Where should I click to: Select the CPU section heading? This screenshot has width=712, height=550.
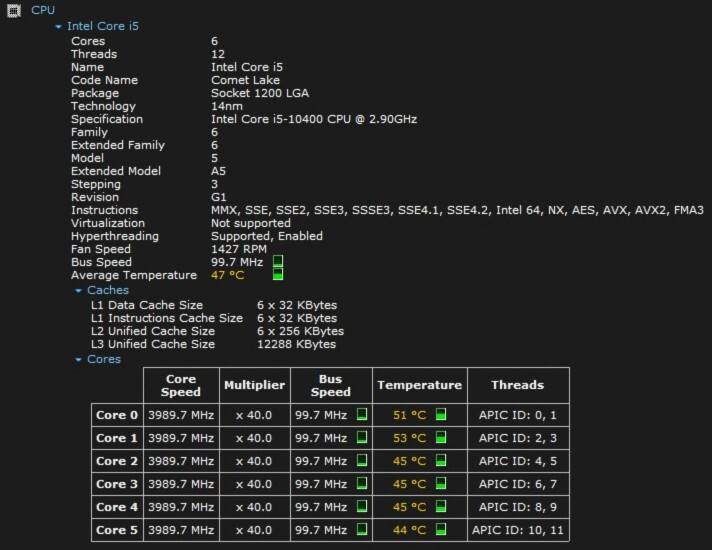pyautogui.click(x=43, y=10)
